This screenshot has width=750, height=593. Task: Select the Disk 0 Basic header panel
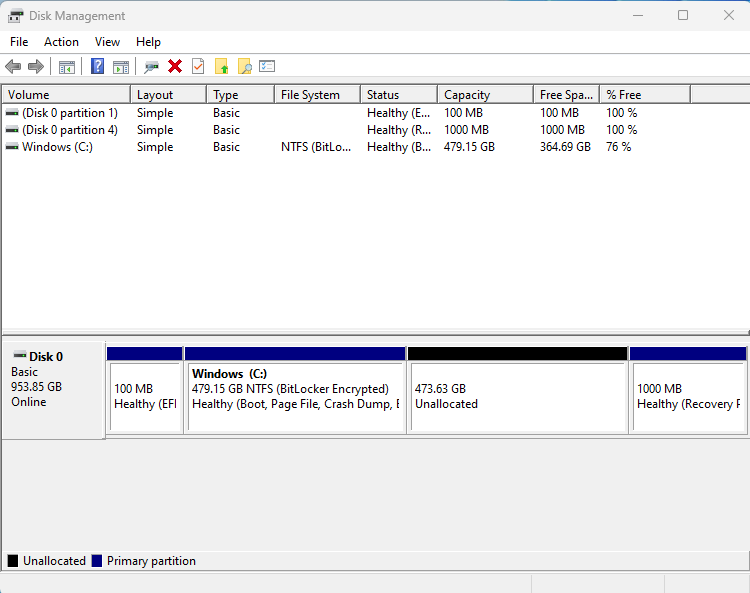tap(53, 390)
